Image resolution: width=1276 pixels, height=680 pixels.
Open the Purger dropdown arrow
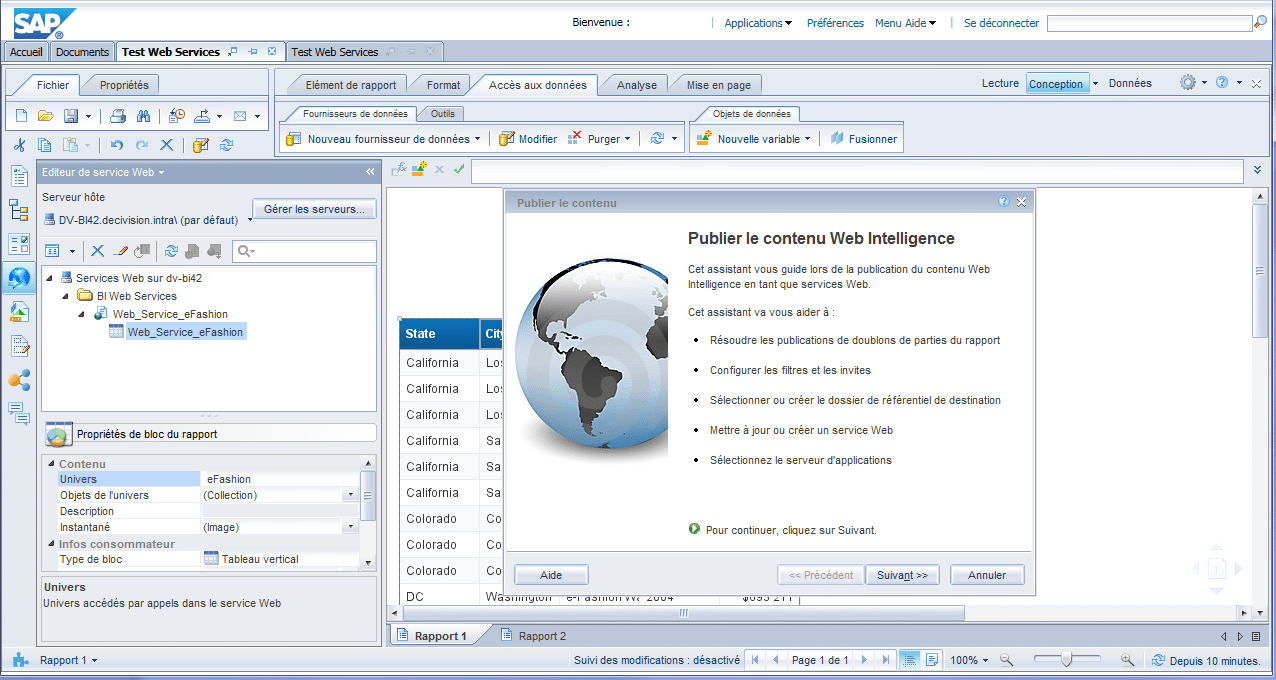(x=627, y=139)
